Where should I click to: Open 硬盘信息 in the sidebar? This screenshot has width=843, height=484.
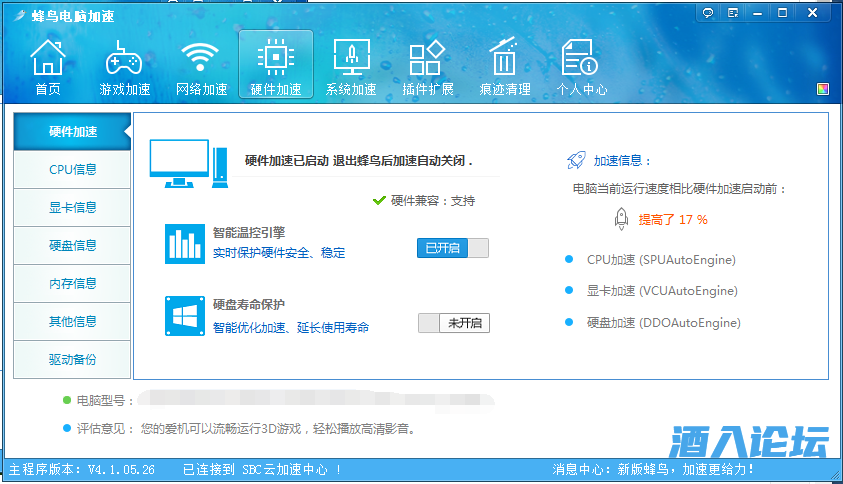(72, 246)
